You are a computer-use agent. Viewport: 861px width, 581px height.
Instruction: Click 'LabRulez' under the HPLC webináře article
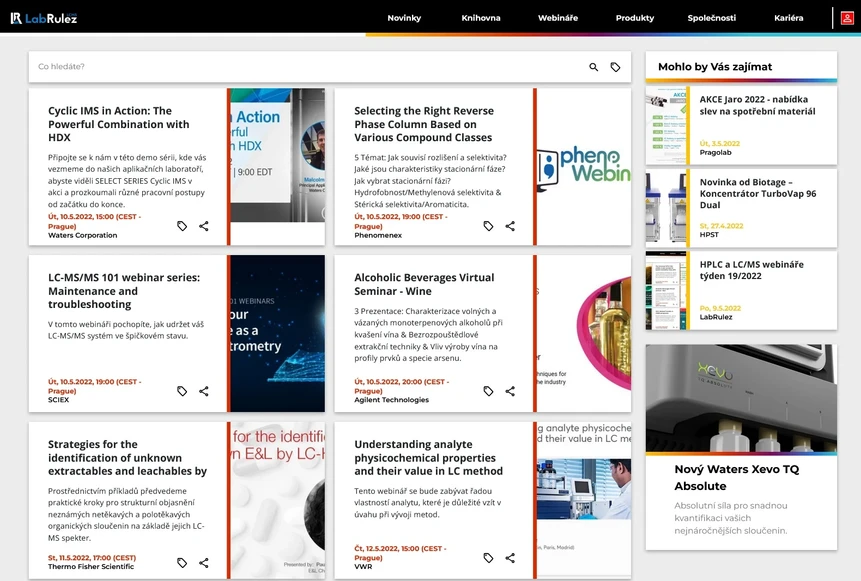(x=715, y=317)
